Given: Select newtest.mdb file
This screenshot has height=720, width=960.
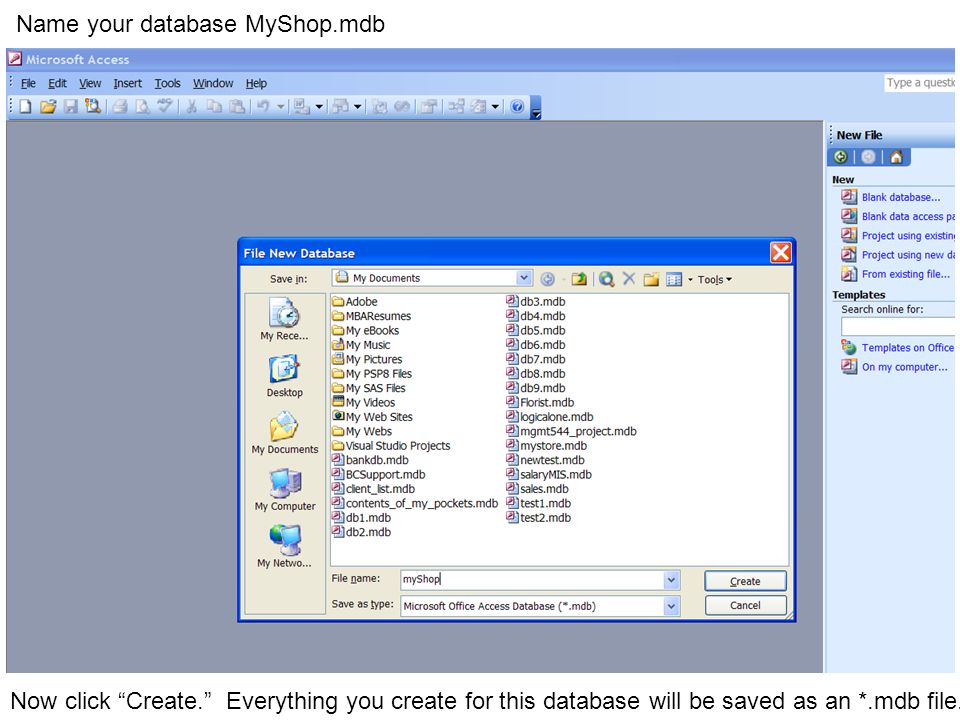Looking at the screenshot, I should [x=545, y=460].
